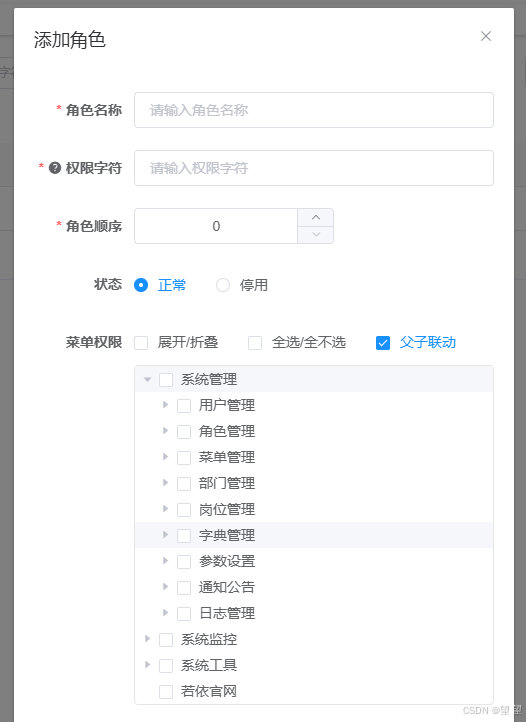Click the 系统监控 tree label

tap(209, 639)
